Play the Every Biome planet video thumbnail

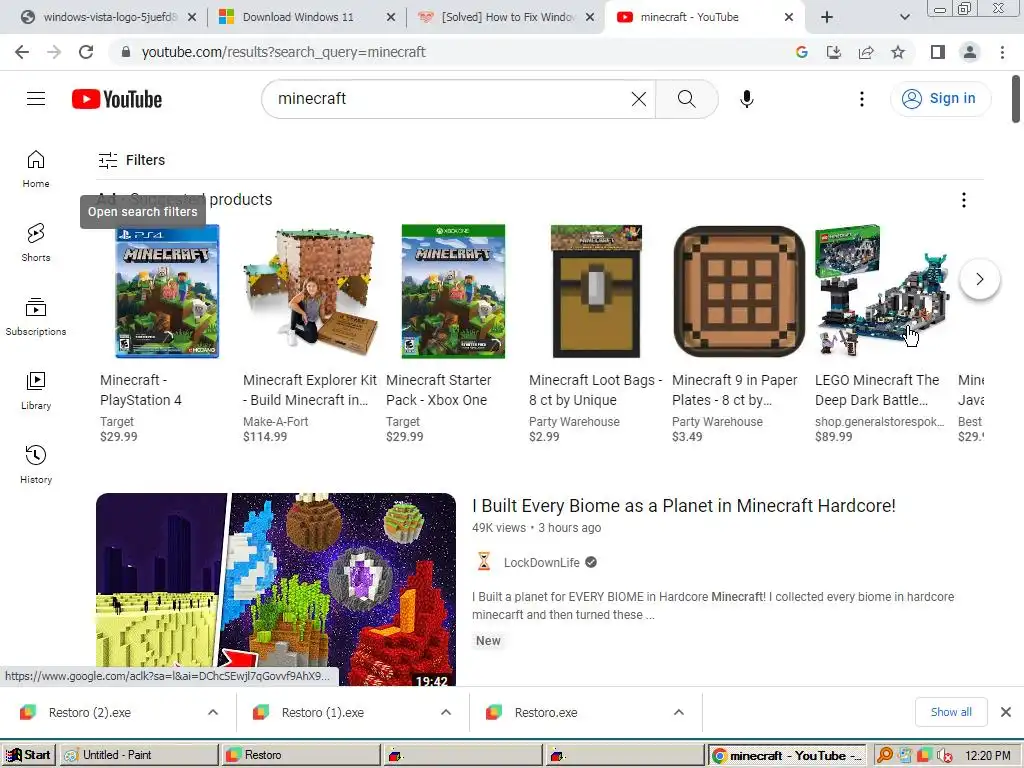[x=276, y=589]
